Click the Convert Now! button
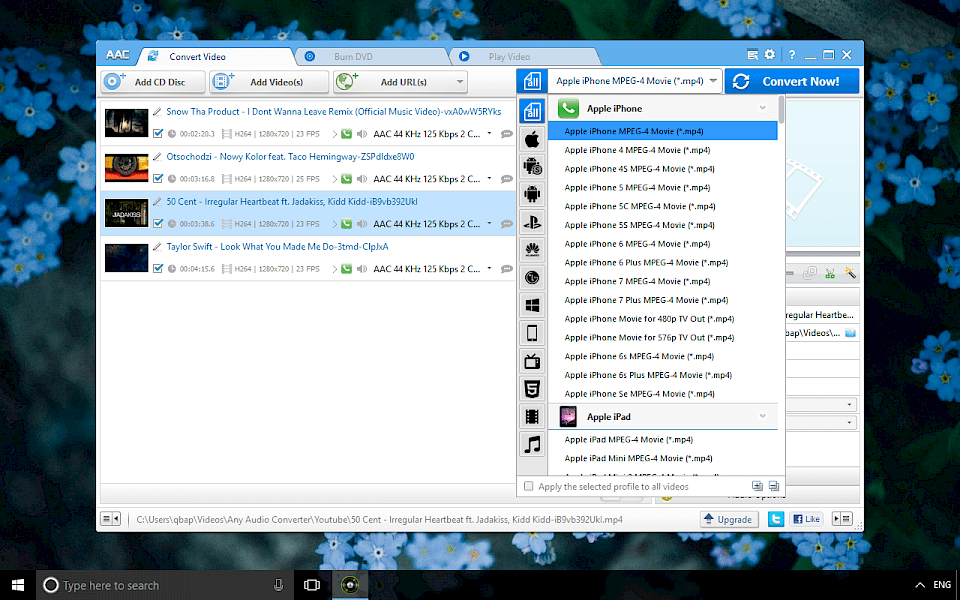This screenshot has width=960, height=600. [x=792, y=81]
